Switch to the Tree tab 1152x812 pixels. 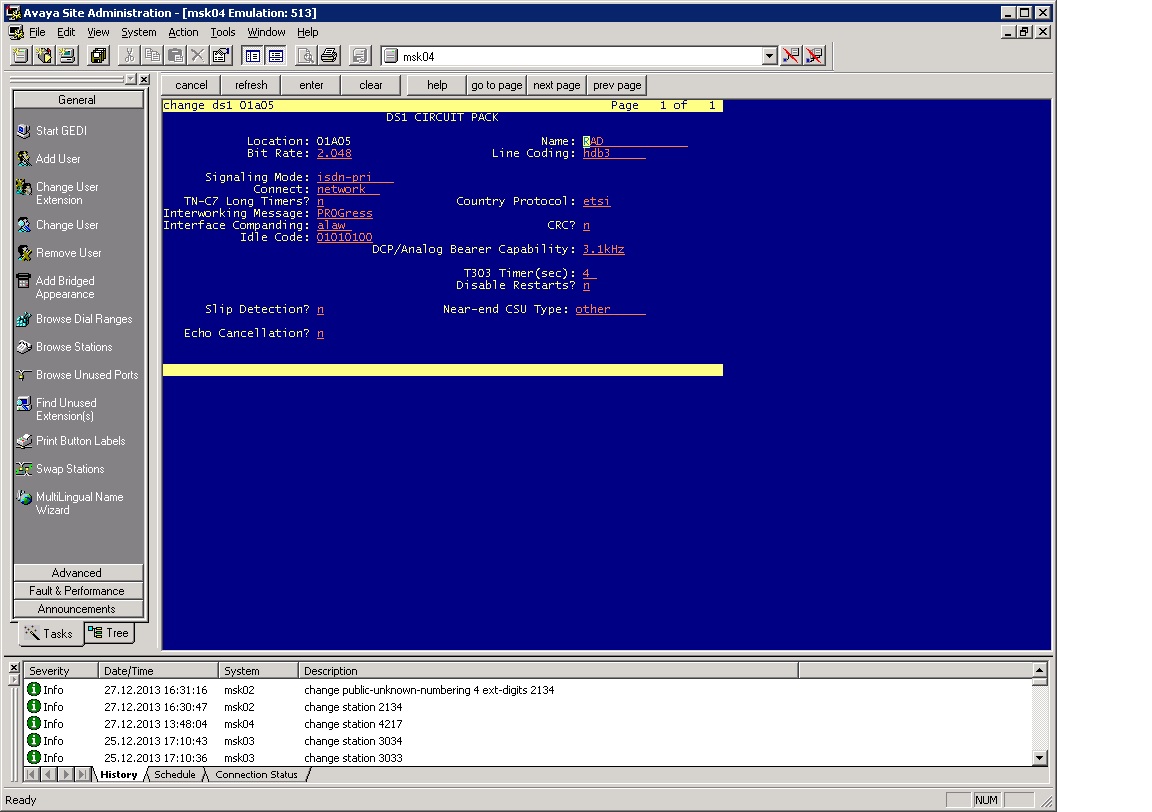pyautogui.click(x=109, y=633)
